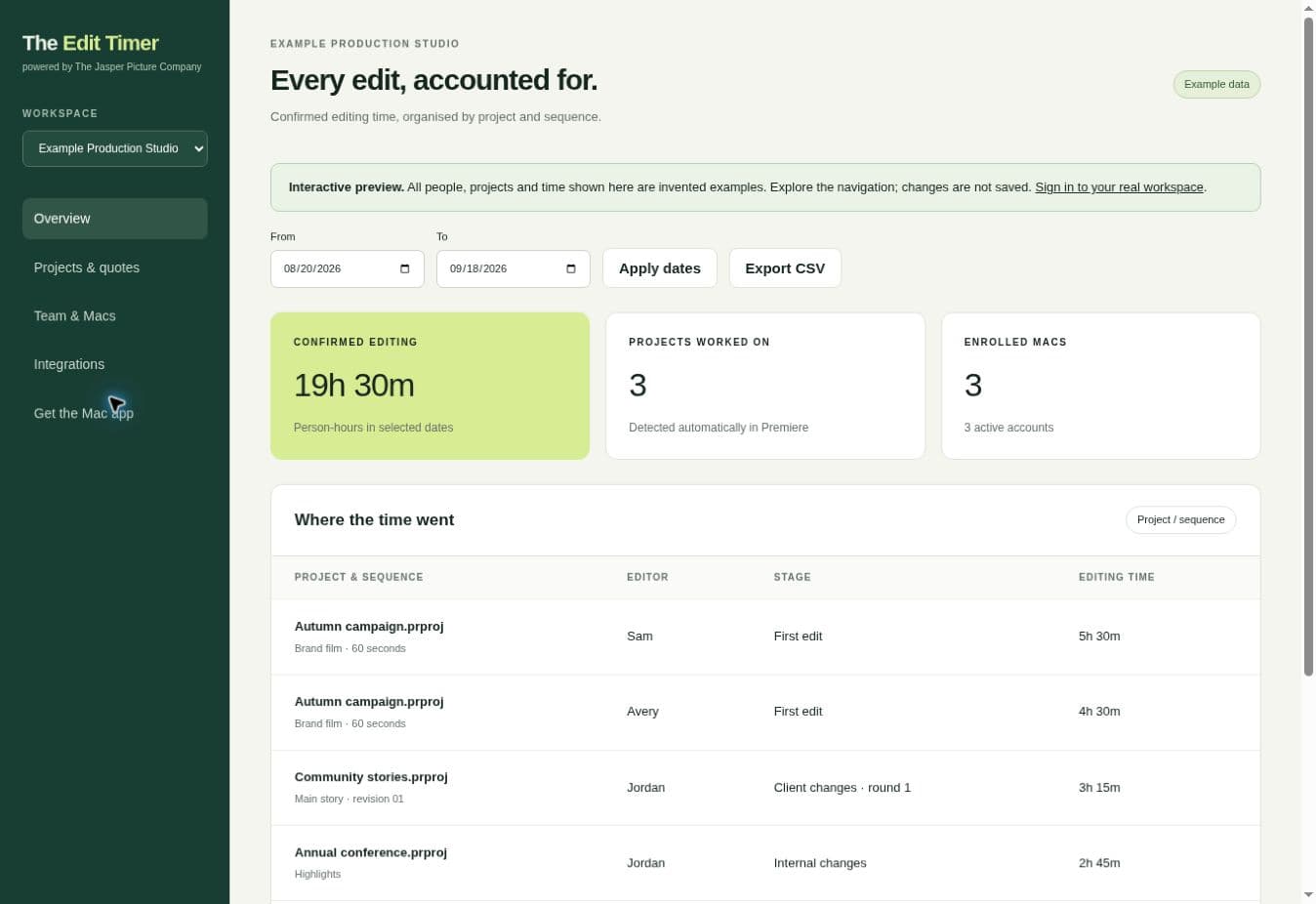
Task: Select the Community stories.prproj project name
Action: pos(371,777)
